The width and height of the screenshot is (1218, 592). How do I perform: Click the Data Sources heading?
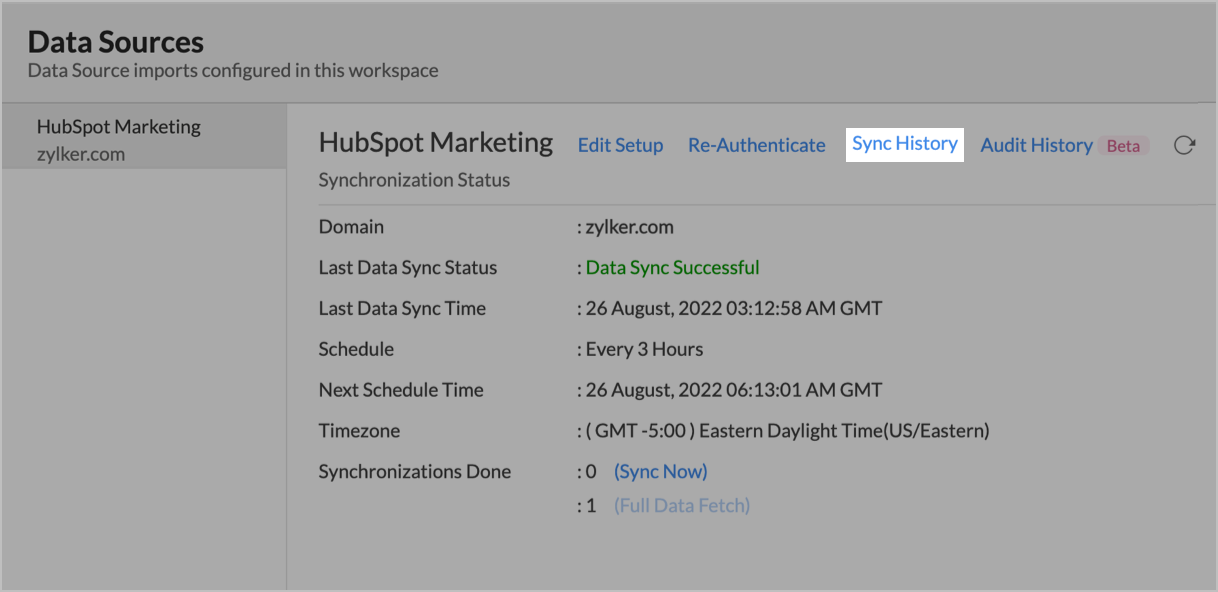click(x=116, y=42)
